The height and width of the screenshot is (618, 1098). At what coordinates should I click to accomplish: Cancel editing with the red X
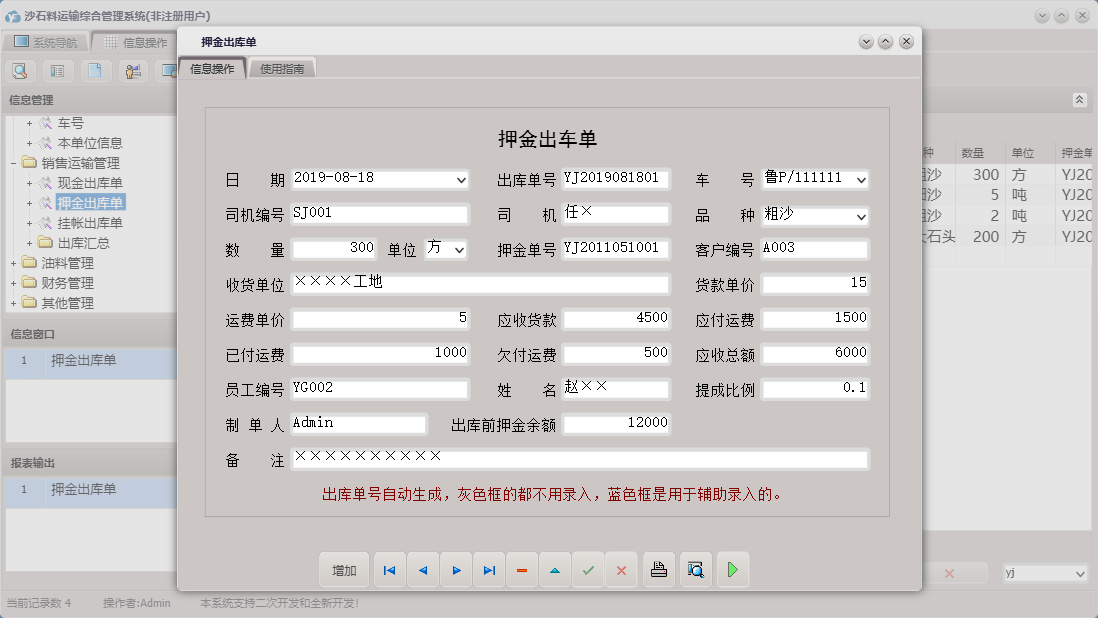[x=621, y=569]
